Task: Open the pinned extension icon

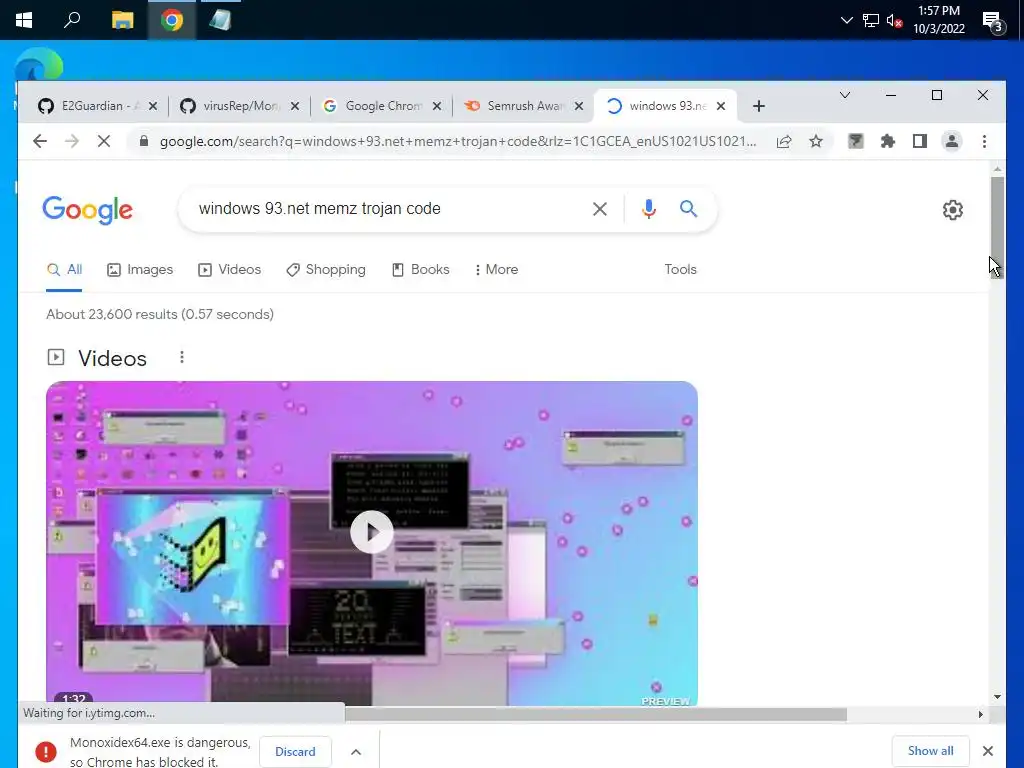Action: click(x=856, y=141)
